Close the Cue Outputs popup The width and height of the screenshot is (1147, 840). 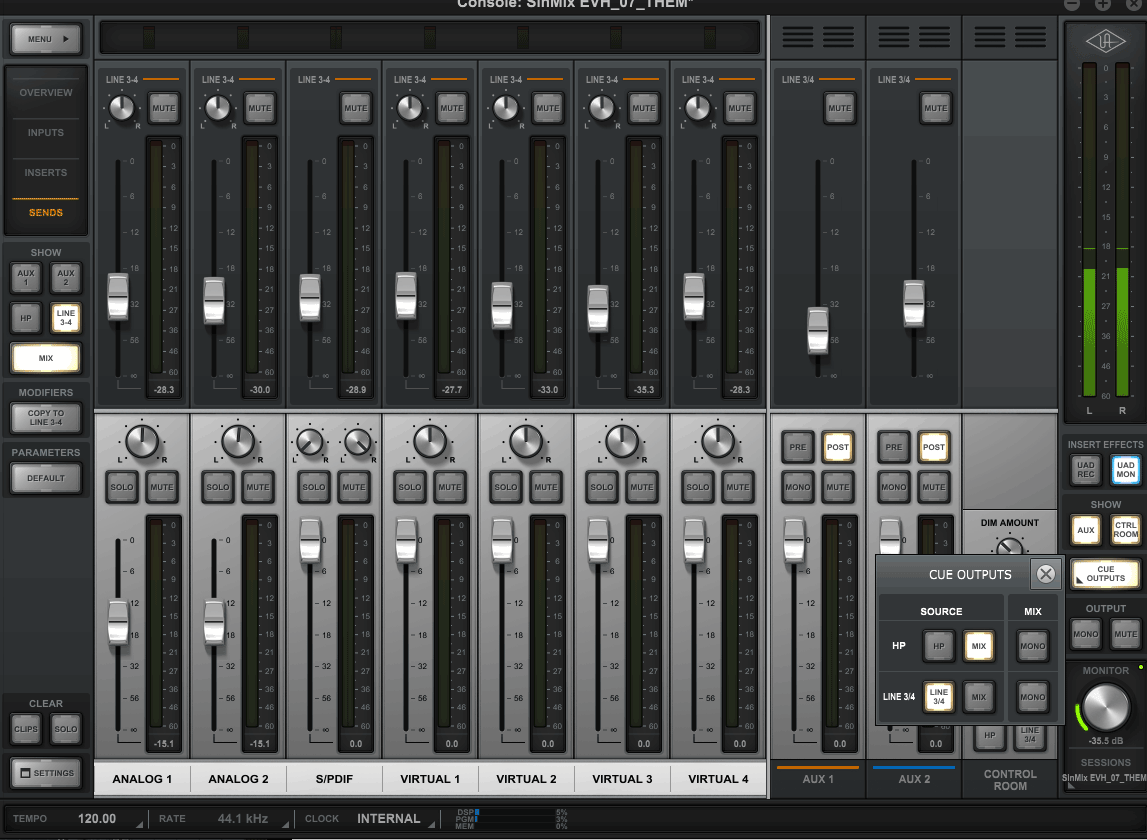1045,574
